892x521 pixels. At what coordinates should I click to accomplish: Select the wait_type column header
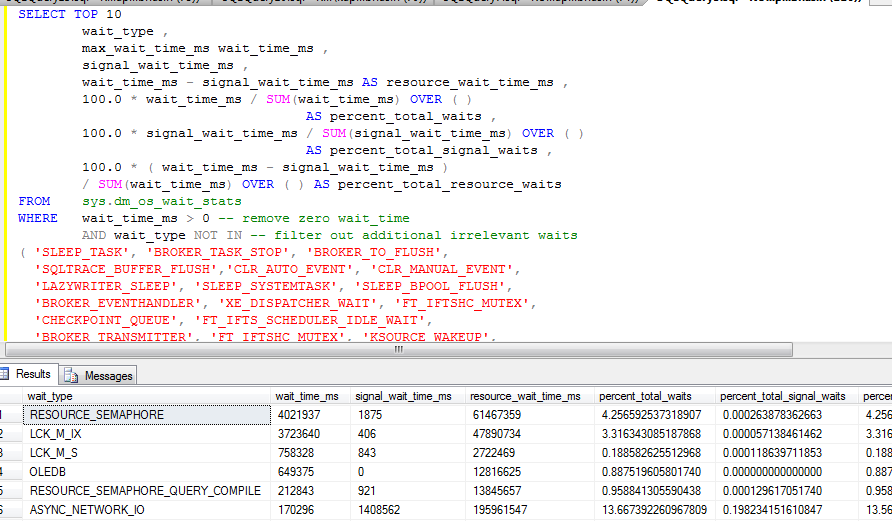point(146,396)
